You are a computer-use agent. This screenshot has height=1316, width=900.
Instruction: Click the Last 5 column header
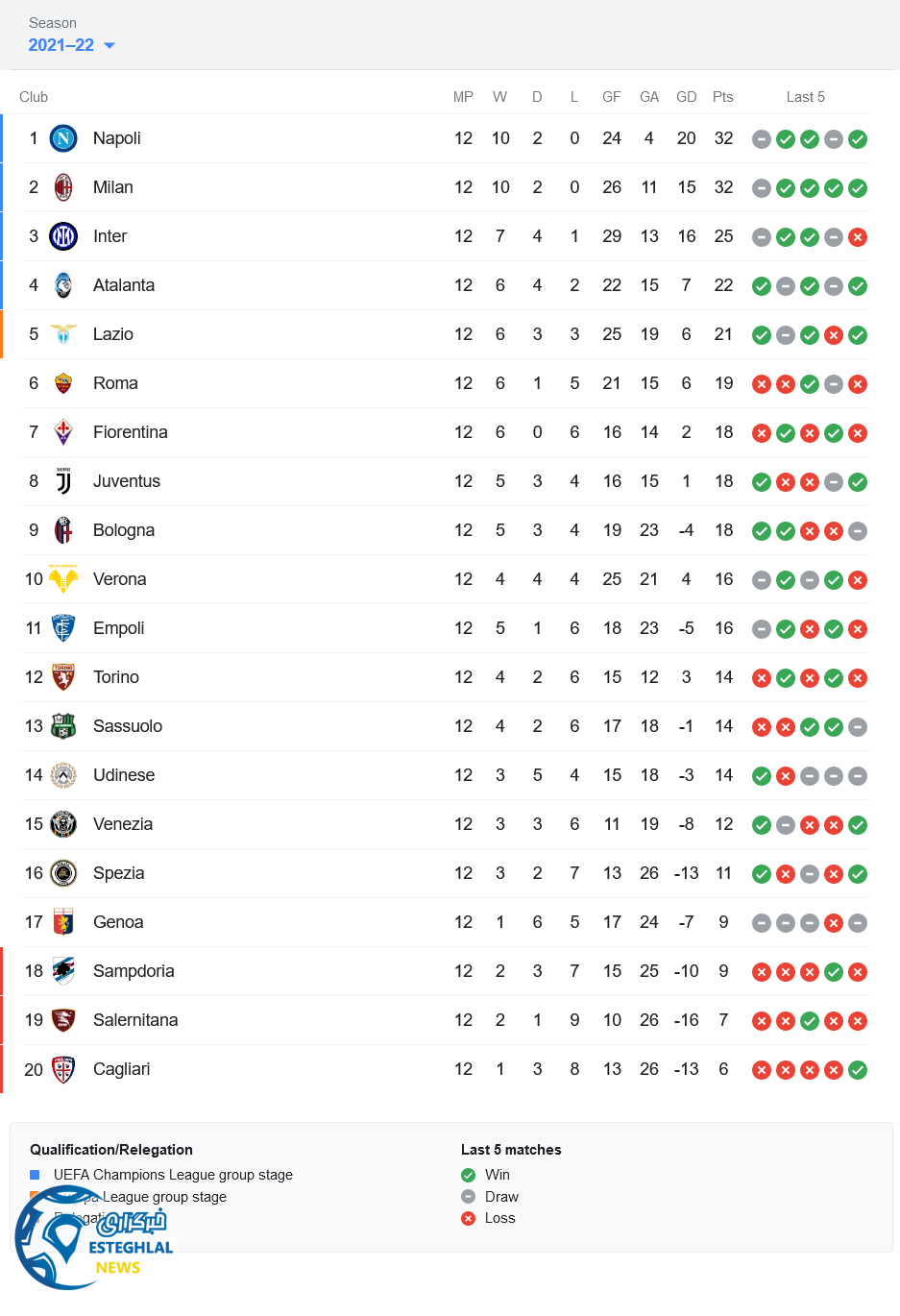pos(805,97)
